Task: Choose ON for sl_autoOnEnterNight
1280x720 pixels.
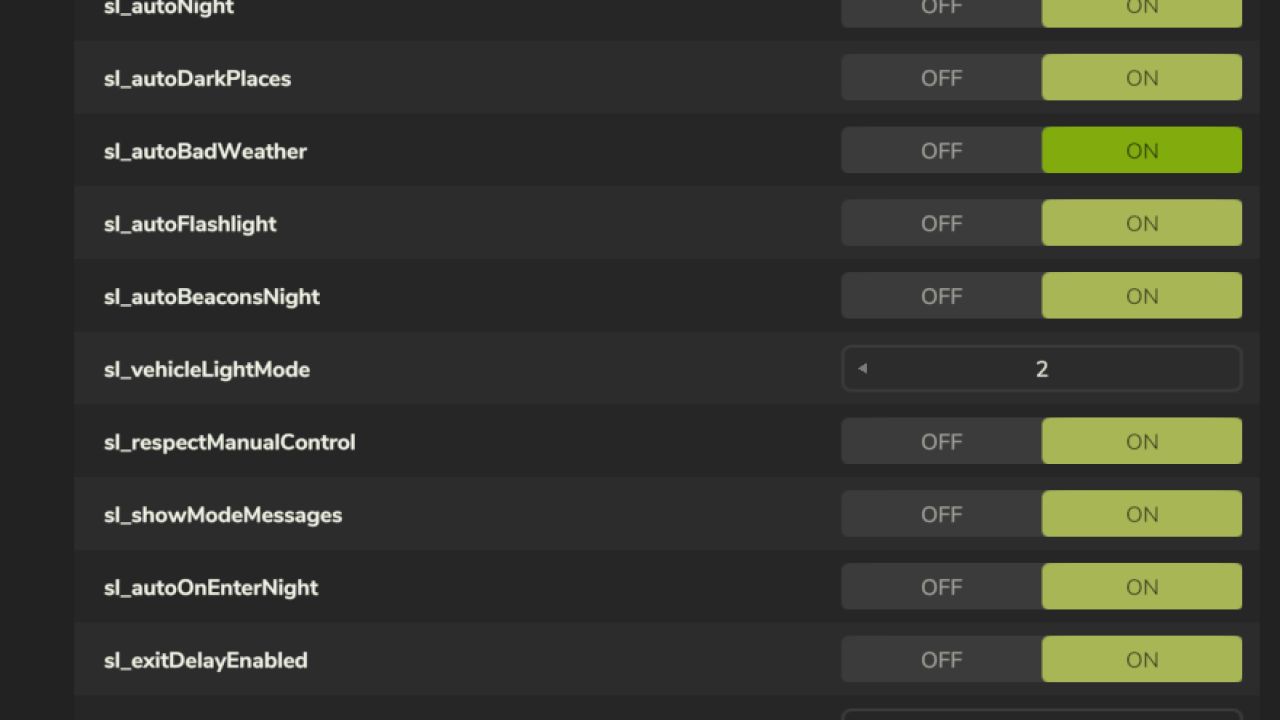Action: click(1142, 587)
